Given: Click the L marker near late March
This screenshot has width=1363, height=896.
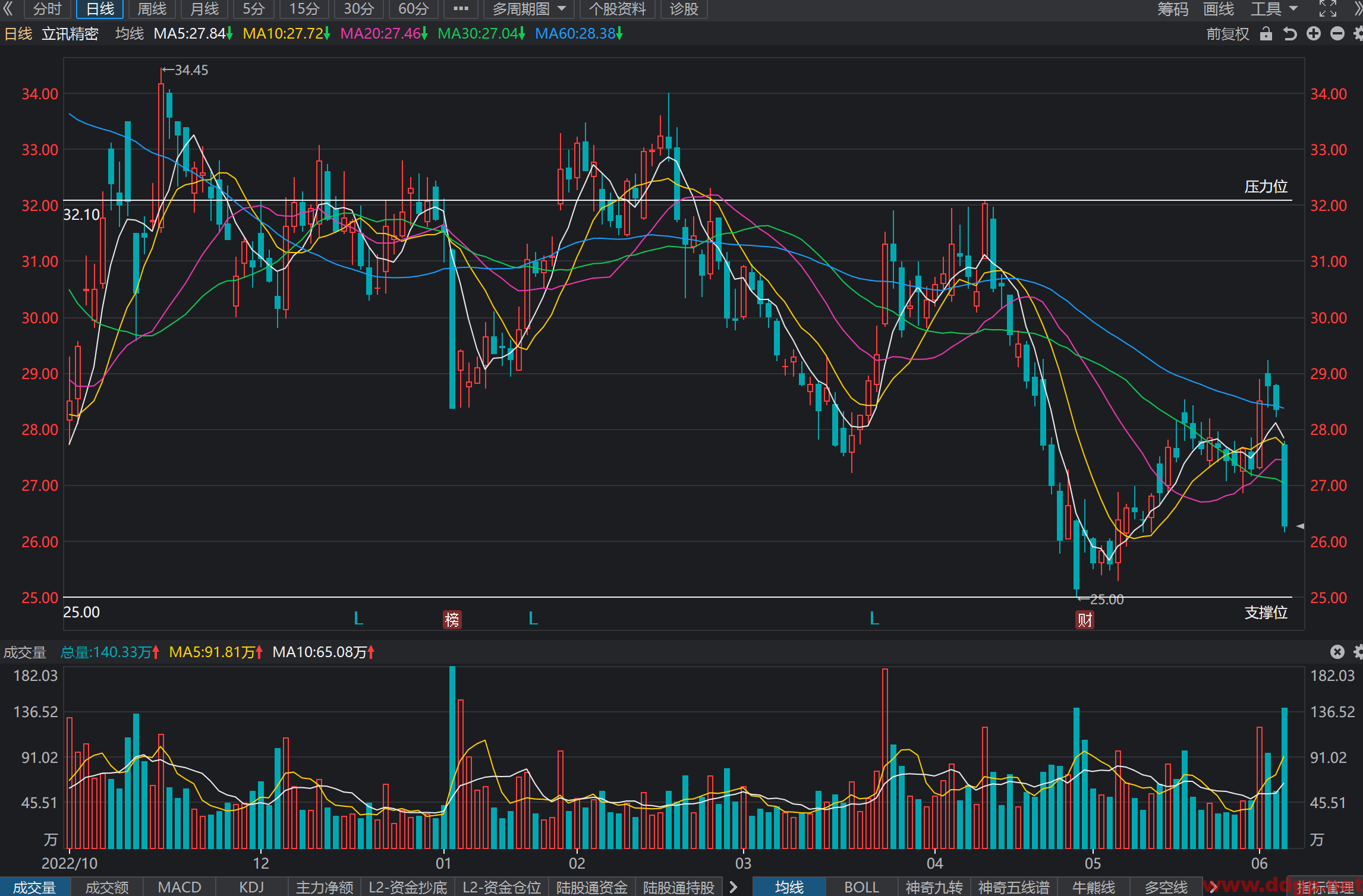Looking at the screenshot, I should point(874,619).
